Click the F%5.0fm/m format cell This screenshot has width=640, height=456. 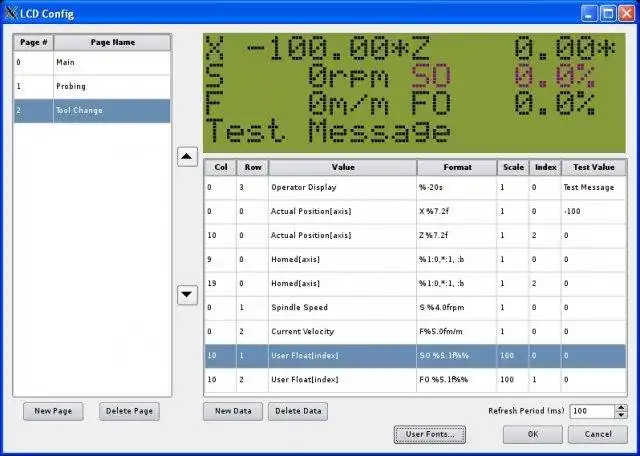pos(456,332)
